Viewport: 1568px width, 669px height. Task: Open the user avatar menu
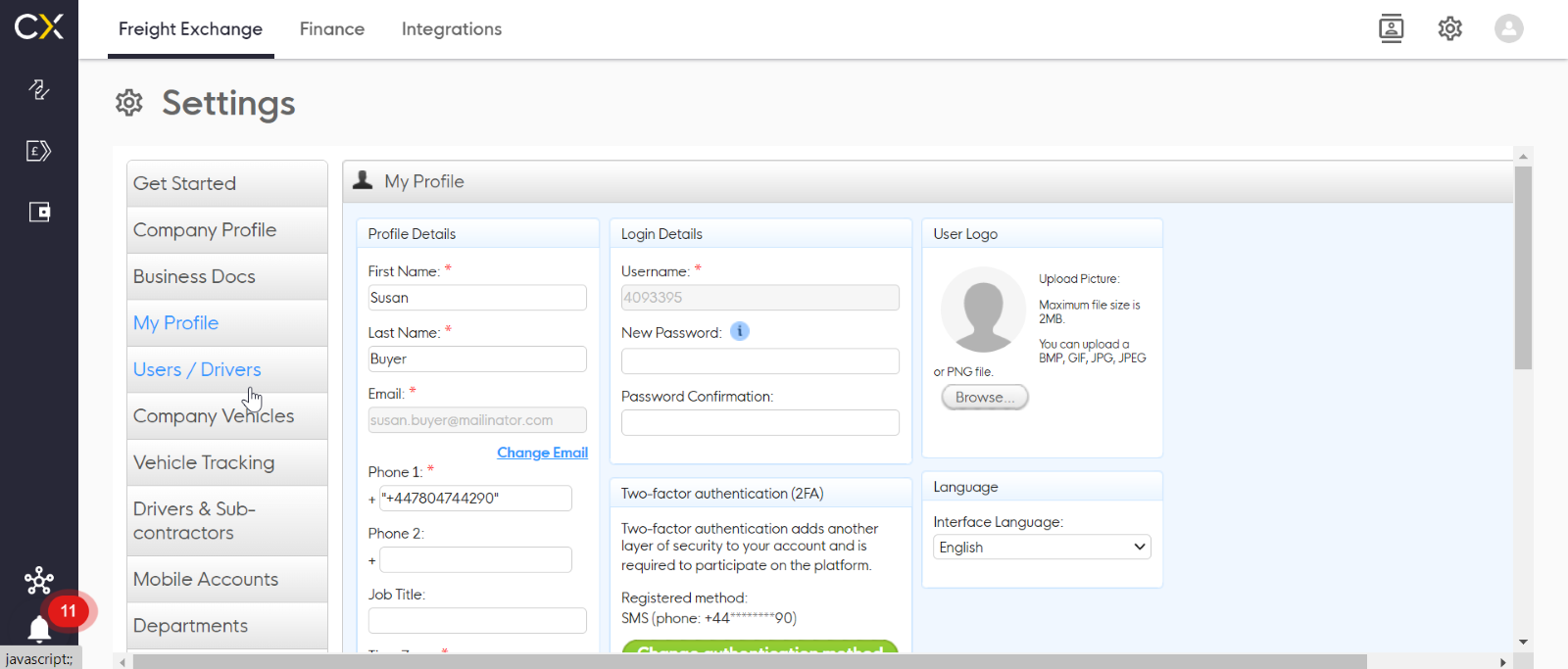coord(1509,28)
